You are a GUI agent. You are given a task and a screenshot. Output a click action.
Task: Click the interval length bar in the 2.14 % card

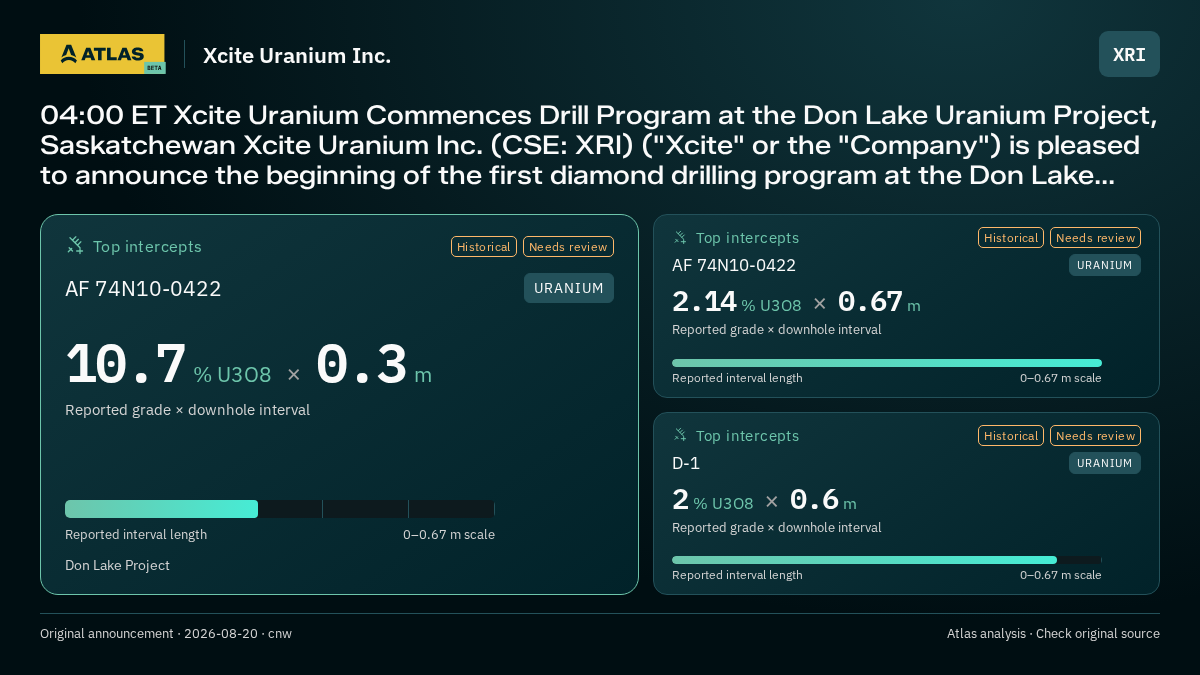click(887, 363)
